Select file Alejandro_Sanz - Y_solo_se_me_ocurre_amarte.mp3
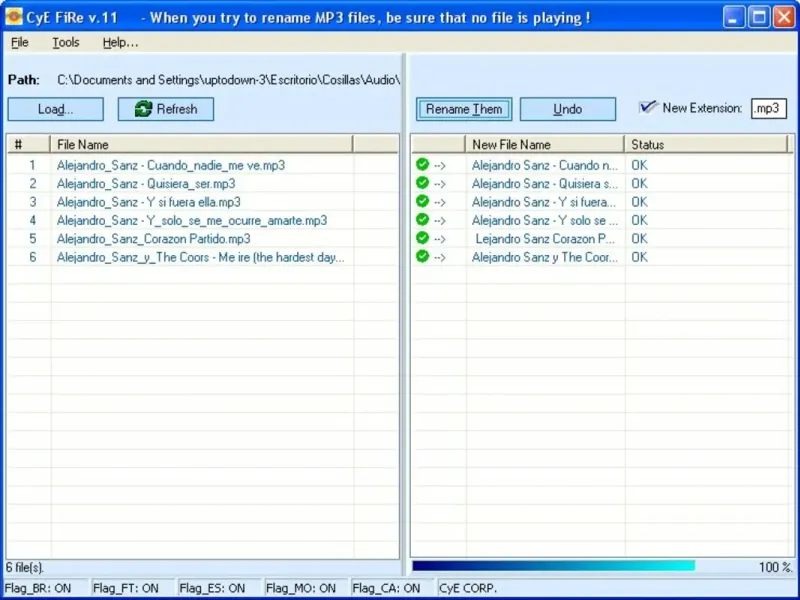800x600 pixels. click(x=192, y=220)
